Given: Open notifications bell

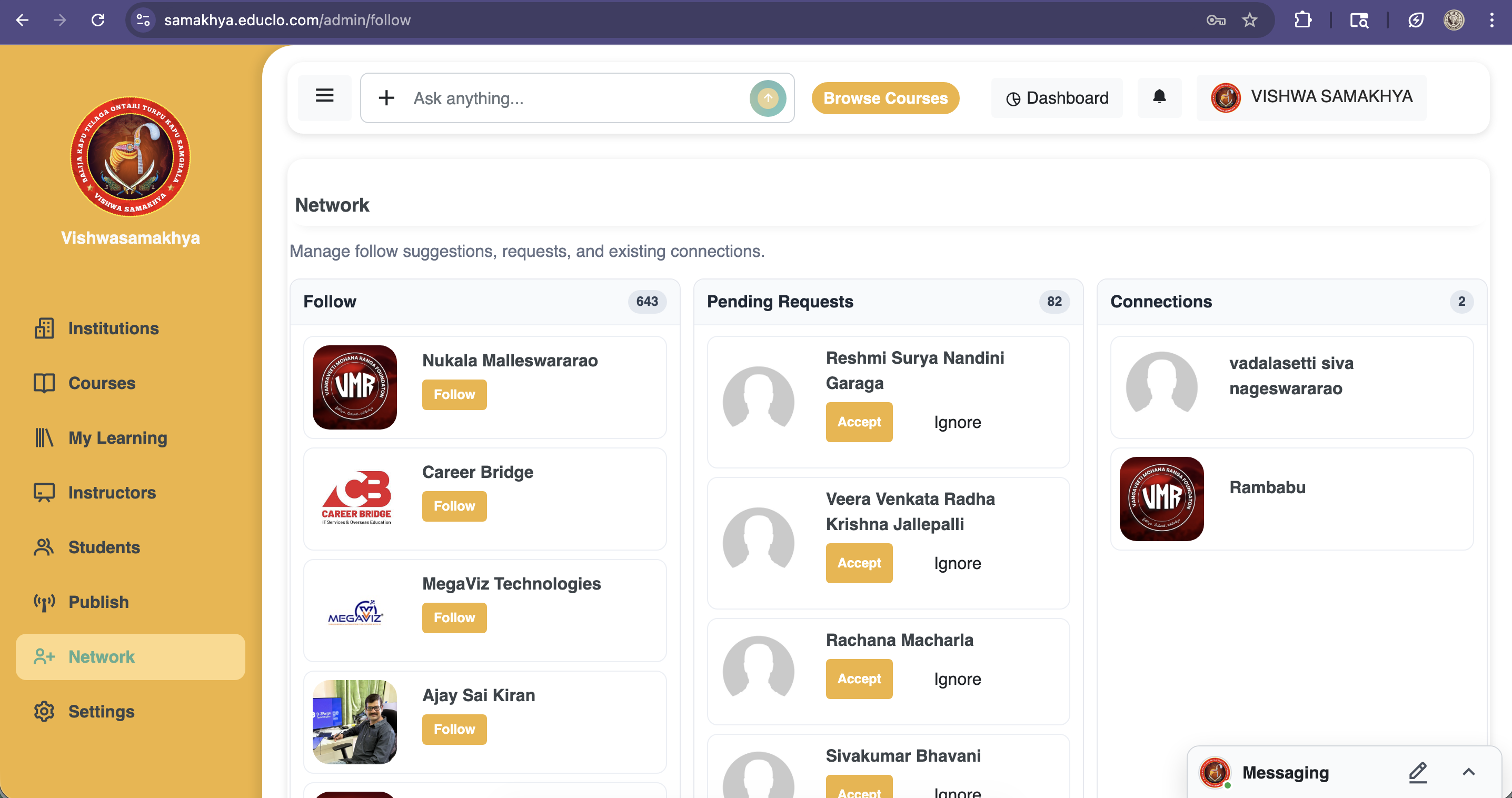Looking at the screenshot, I should pyautogui.click(x=1159, y=97).
